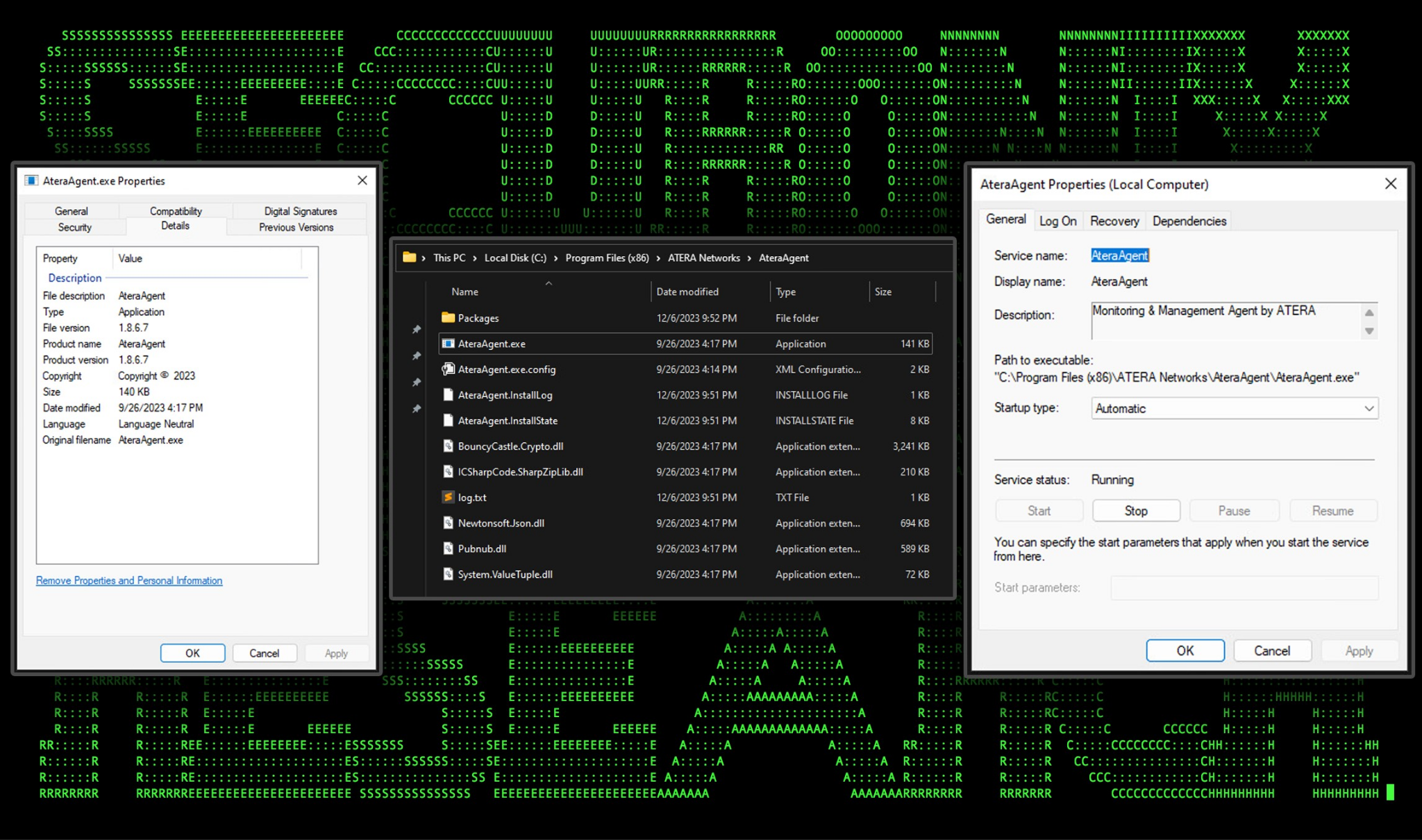Click the log.txt file icon
The image size is (1422, 840).
[x=448, y=497]
